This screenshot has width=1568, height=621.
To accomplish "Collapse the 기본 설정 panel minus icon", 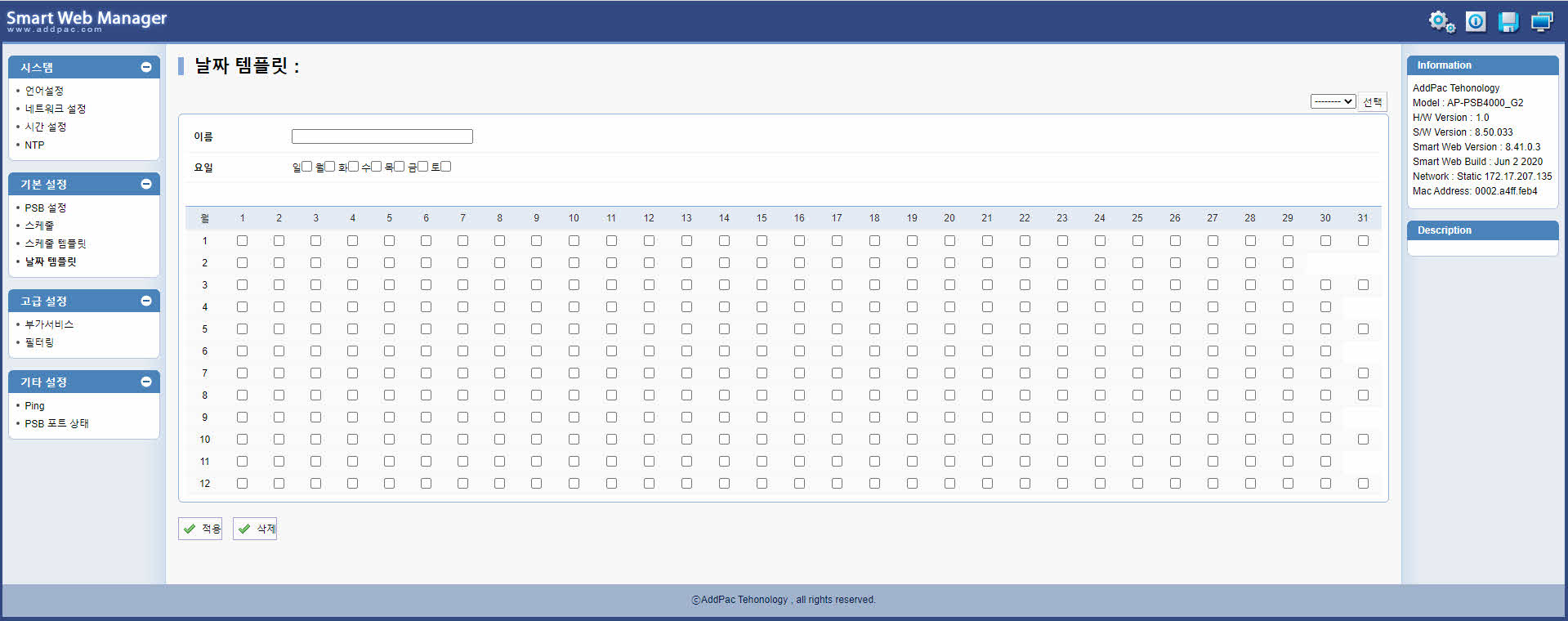I will point(146,184).
